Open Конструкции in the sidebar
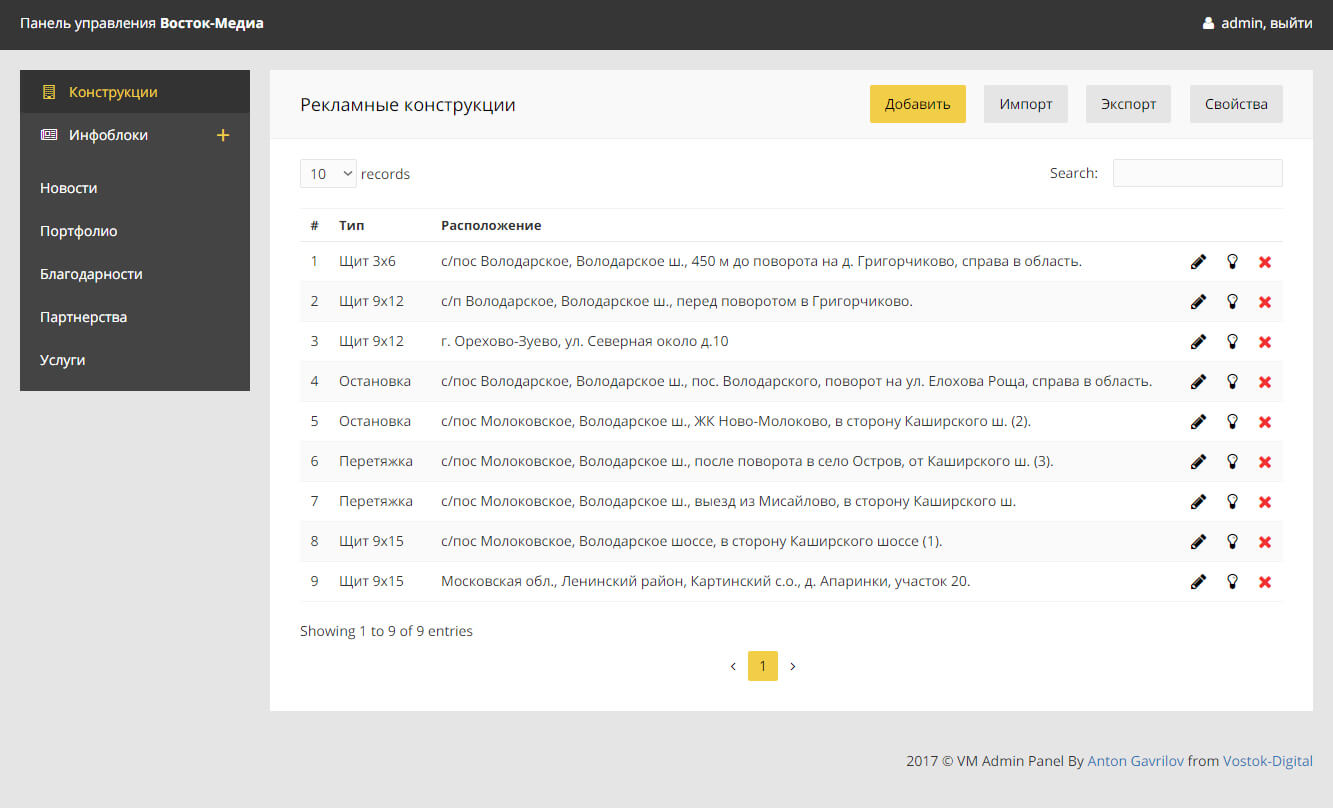Image resolution: width=1333 pixels, height=808 pixels. (113, 92)
